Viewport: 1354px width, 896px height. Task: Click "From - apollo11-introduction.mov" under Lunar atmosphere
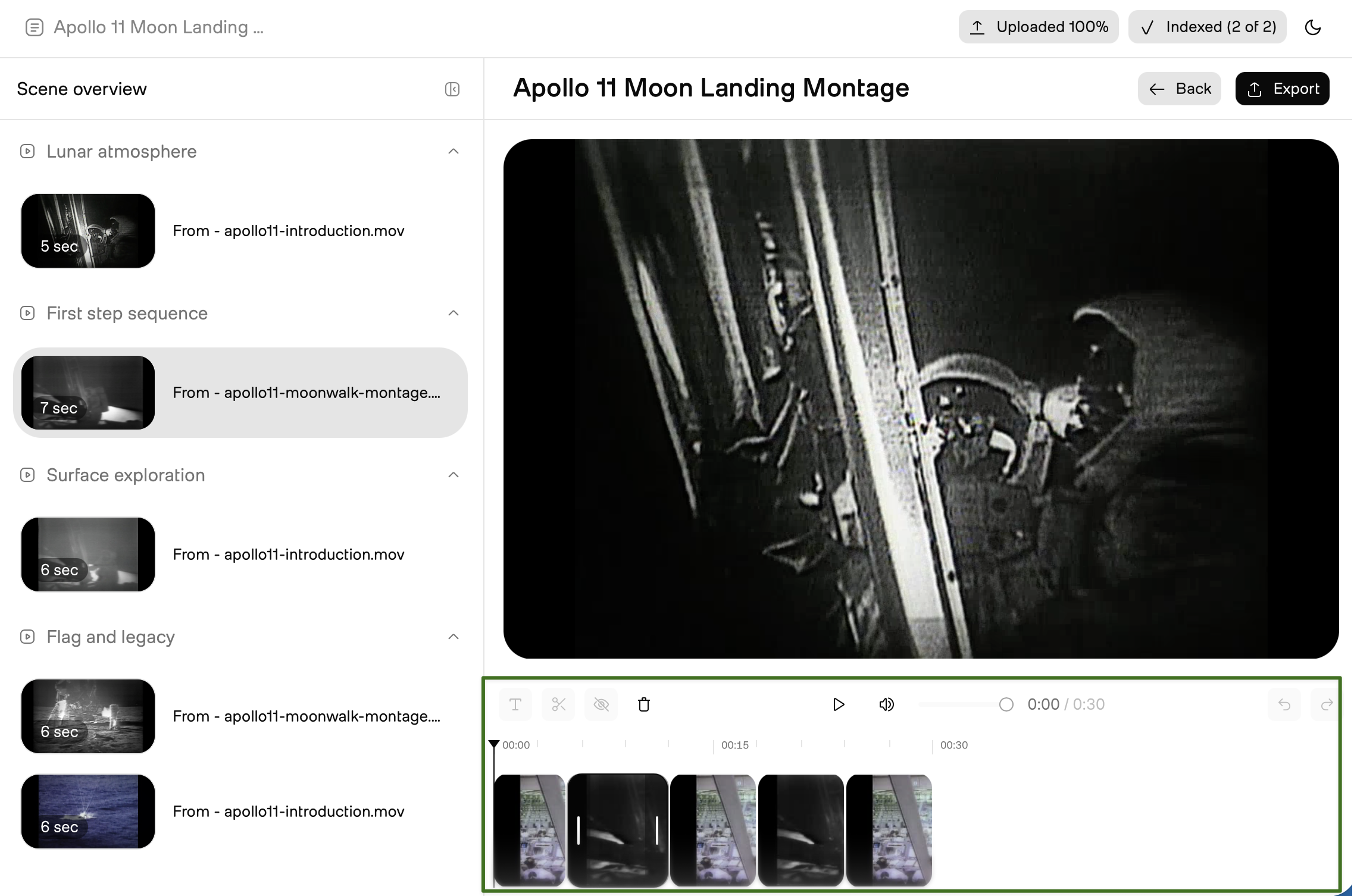tap(289, 231)
